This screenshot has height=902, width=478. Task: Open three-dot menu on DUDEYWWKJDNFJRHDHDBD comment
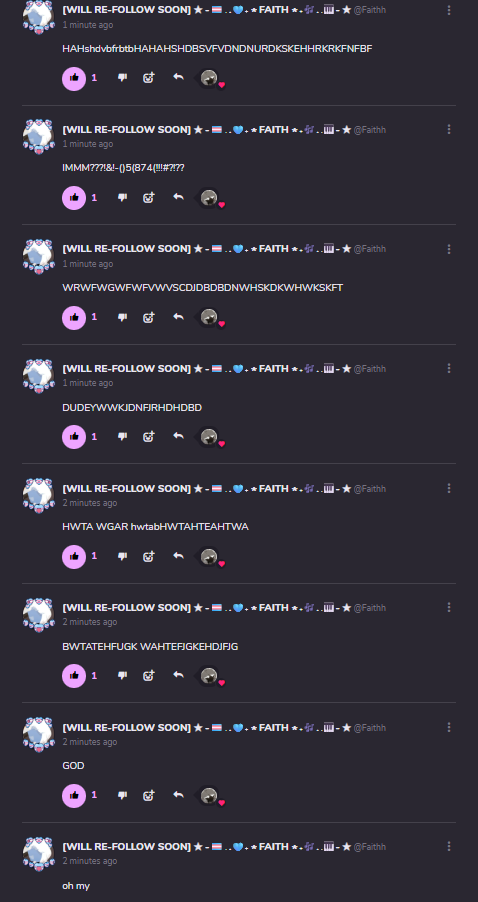[x=449, y=368]
